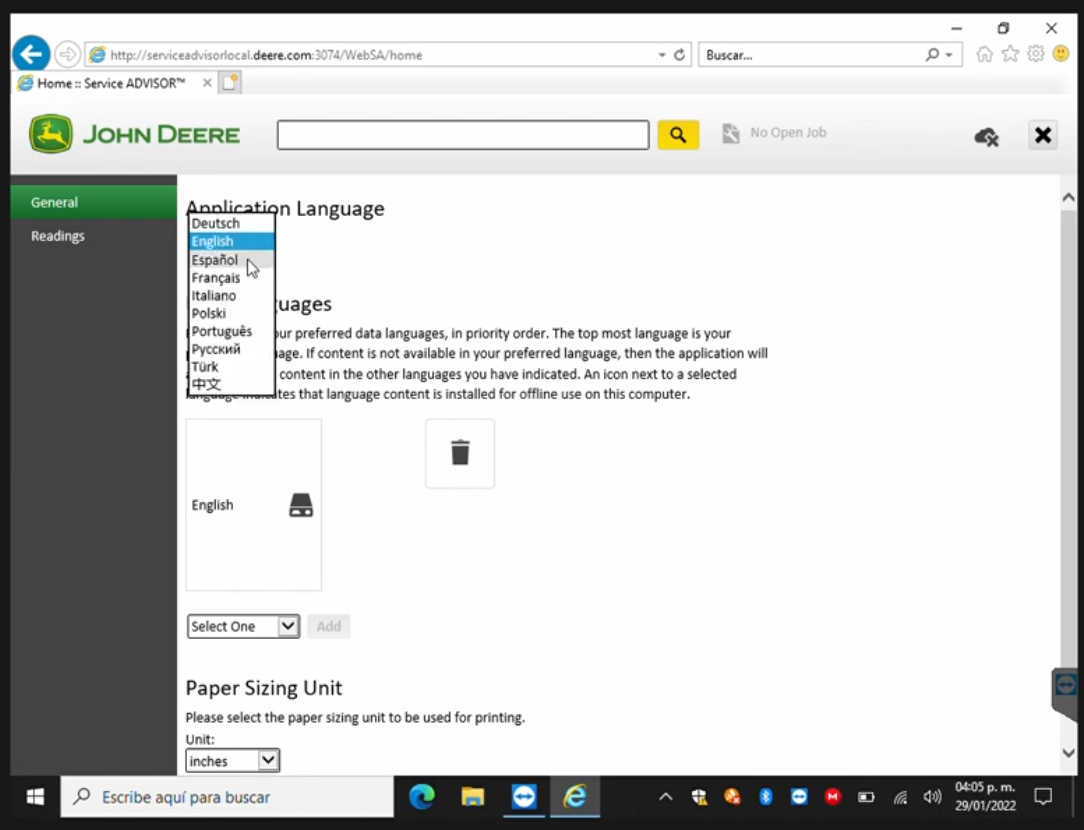Viewport: 1084px width, 830px height.
Task: Click the offline installed icon next to English
Action: click(x=299, y=504)
